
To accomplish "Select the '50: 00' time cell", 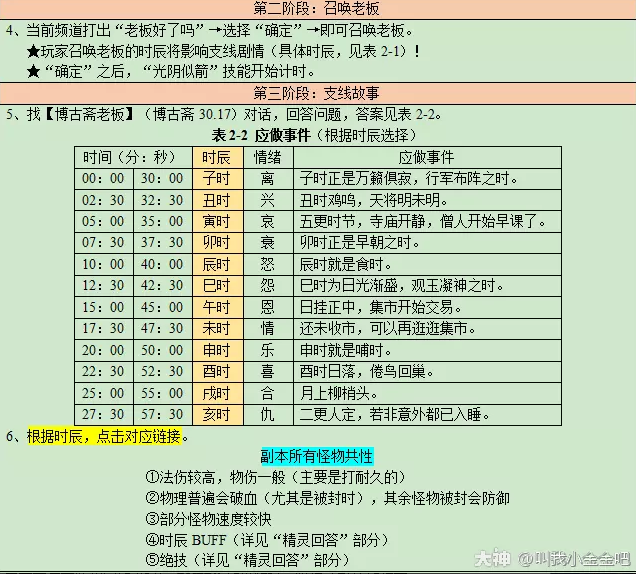I will point(162,350).
